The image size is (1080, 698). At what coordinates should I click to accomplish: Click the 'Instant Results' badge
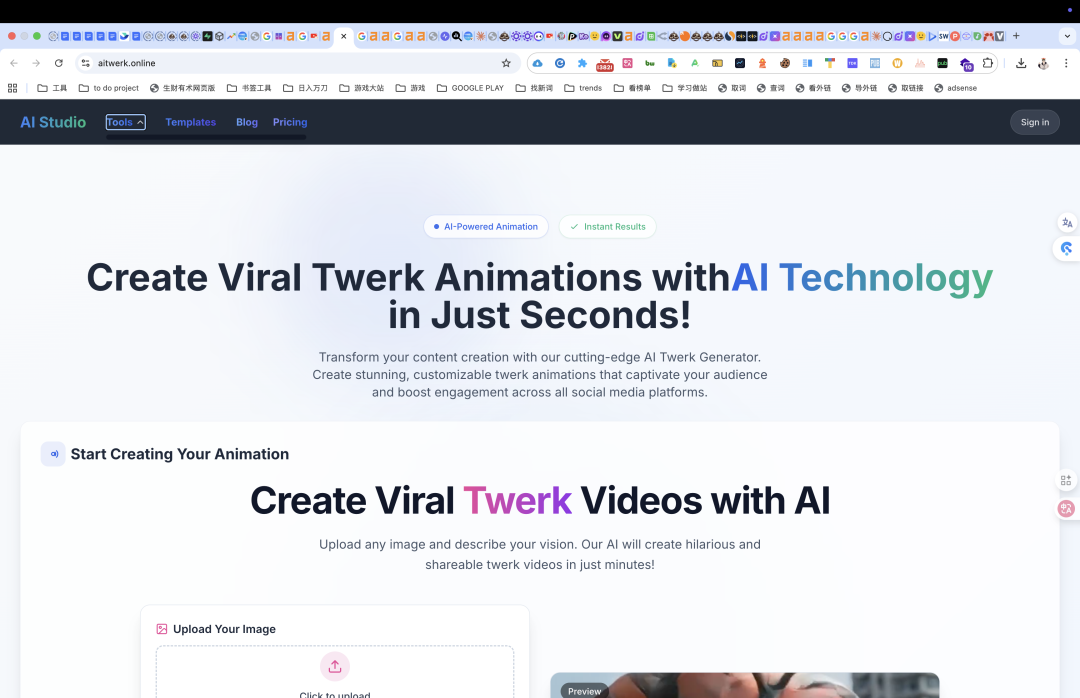click(608, 227)
